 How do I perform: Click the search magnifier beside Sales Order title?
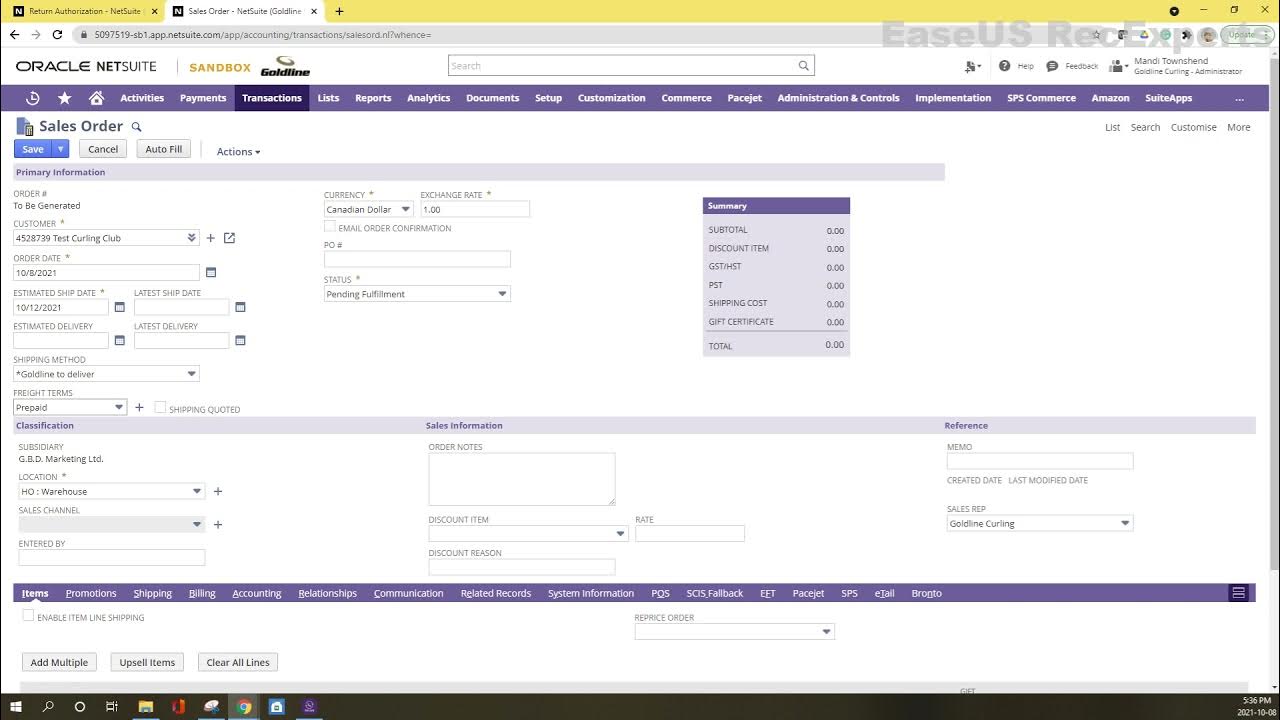click(x=137, y=127)
